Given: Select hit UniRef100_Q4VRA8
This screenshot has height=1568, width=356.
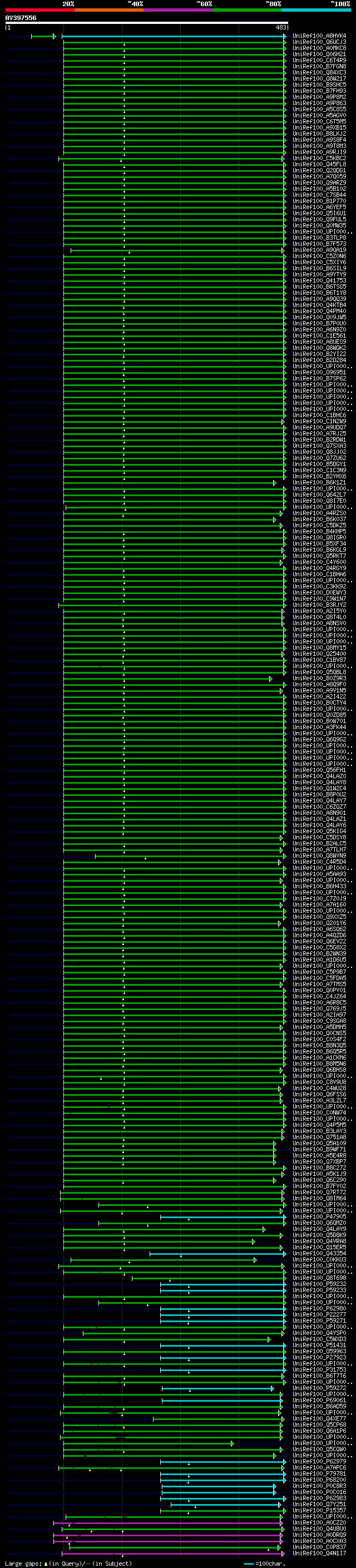Looking at the screenshot, I should tap(319, 1241).
